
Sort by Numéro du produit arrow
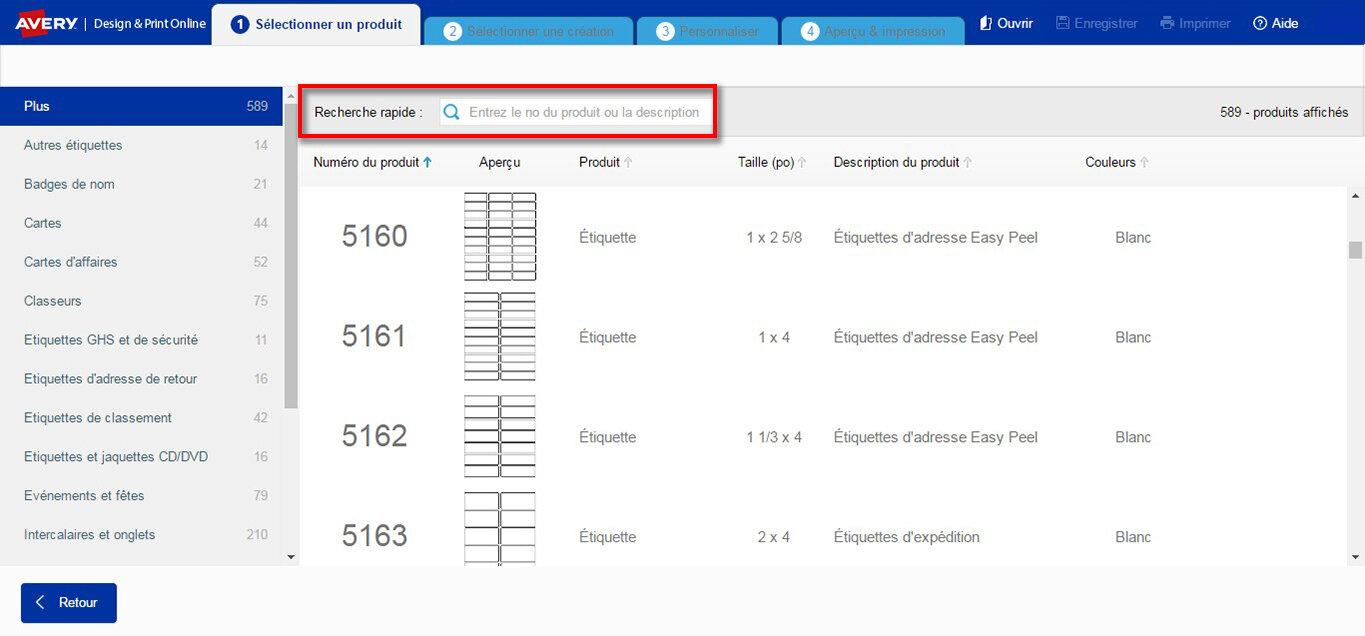pos(427,162)
